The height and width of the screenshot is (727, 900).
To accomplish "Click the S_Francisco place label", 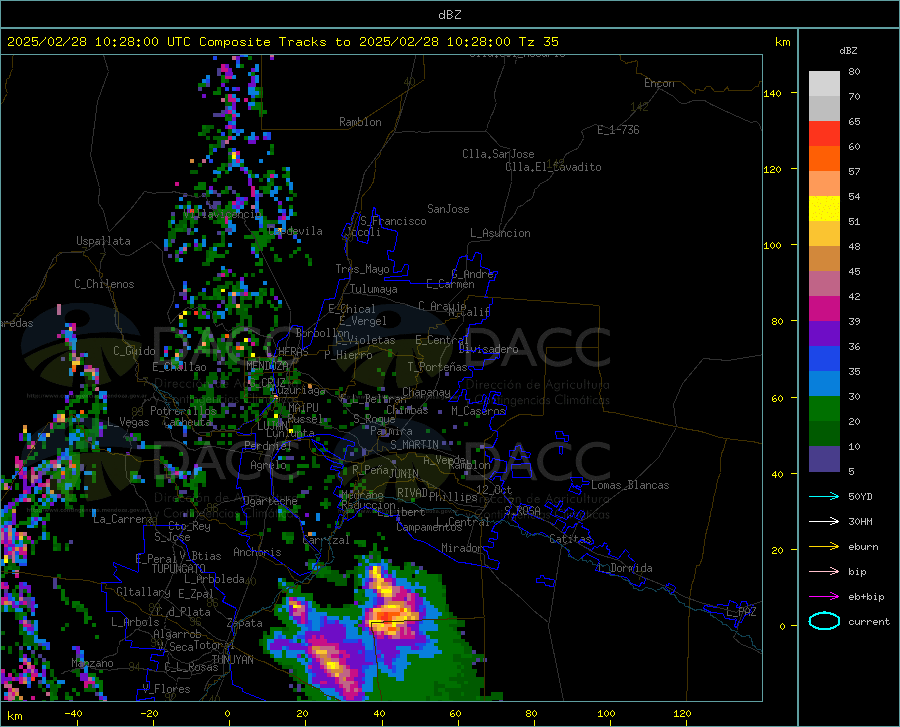I will [393, 221].
